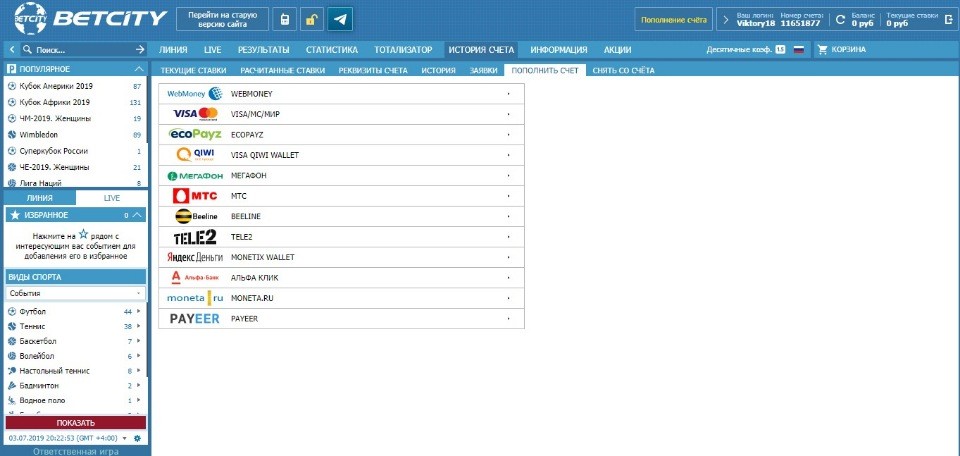The height and width of the screenshot is (456, 960).
Task: Switch sidebar to ЛИНИЯ mode
Action: (40, 198)
